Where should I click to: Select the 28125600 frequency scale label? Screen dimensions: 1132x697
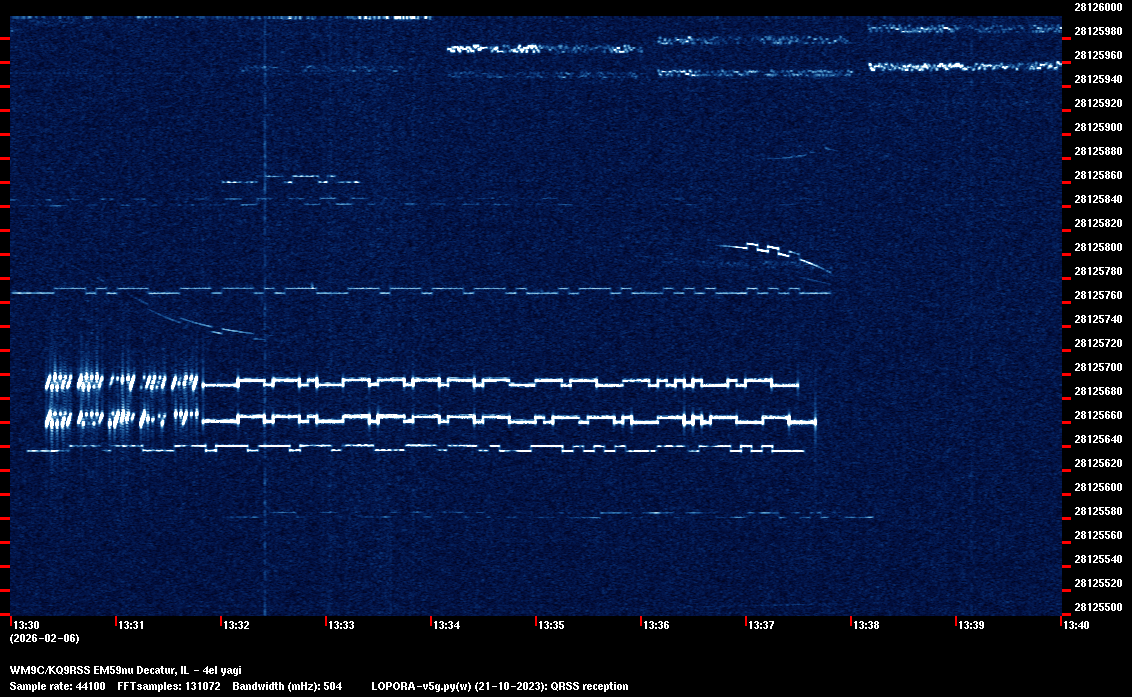click(x=1097, y=487)
